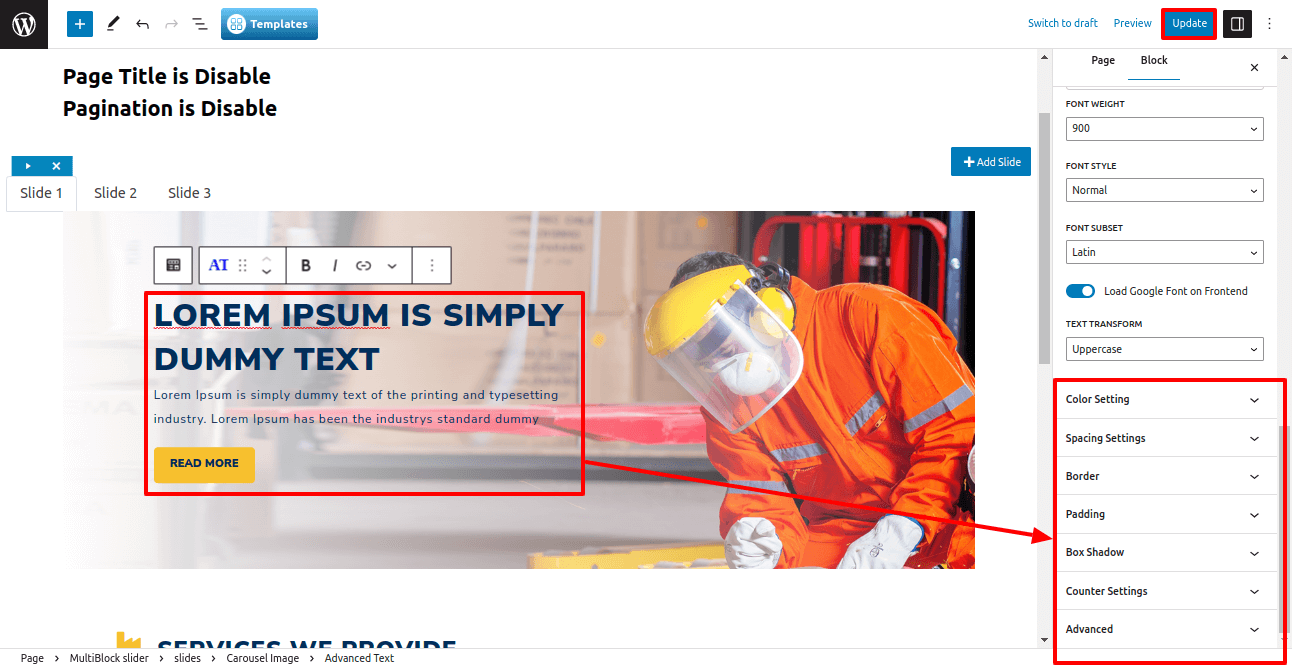Toggle Load Google Font on Frontend
1292x668 pixels.
[1081, 291]
